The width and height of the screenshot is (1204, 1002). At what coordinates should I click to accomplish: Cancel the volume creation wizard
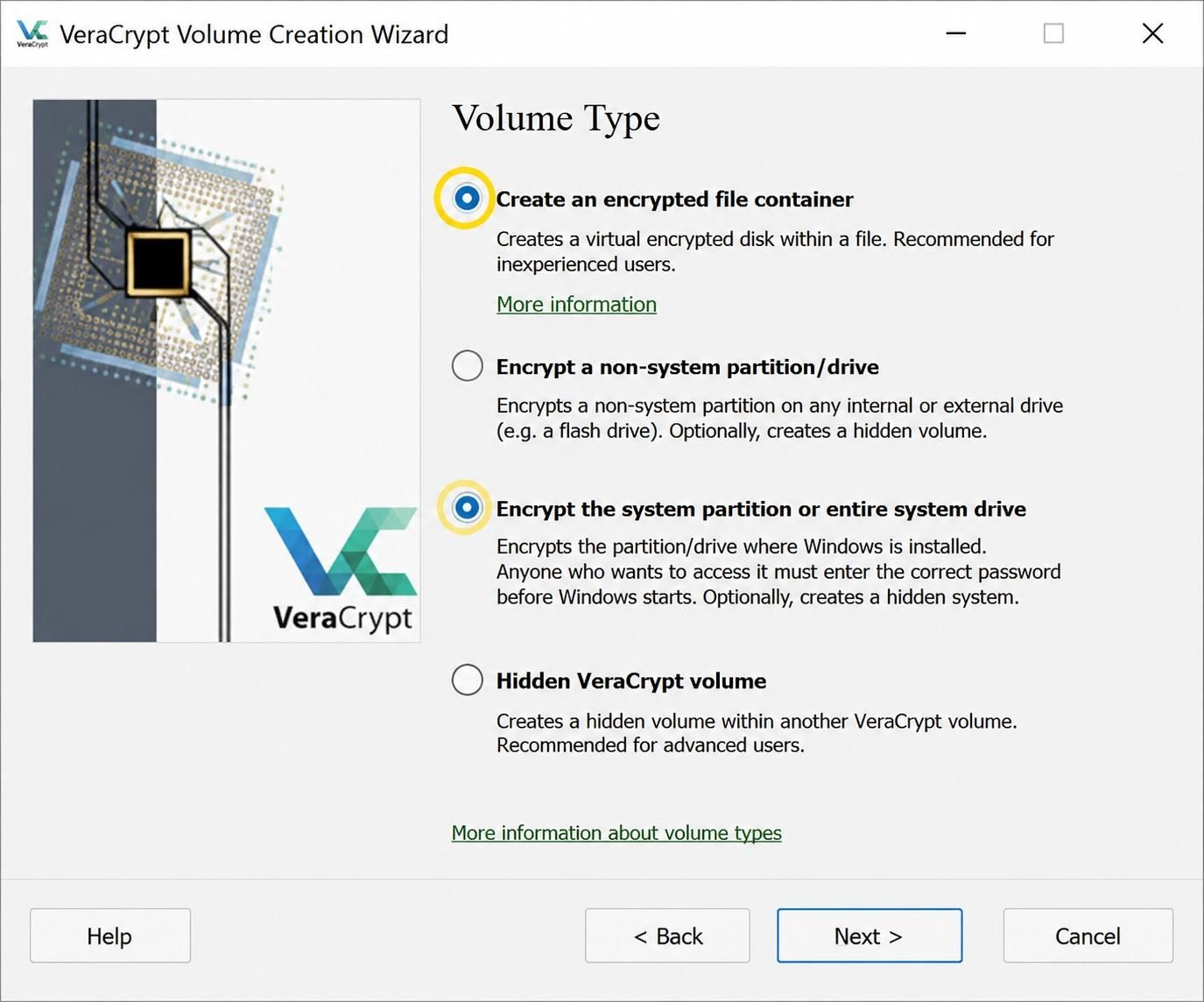point(1088,935)
